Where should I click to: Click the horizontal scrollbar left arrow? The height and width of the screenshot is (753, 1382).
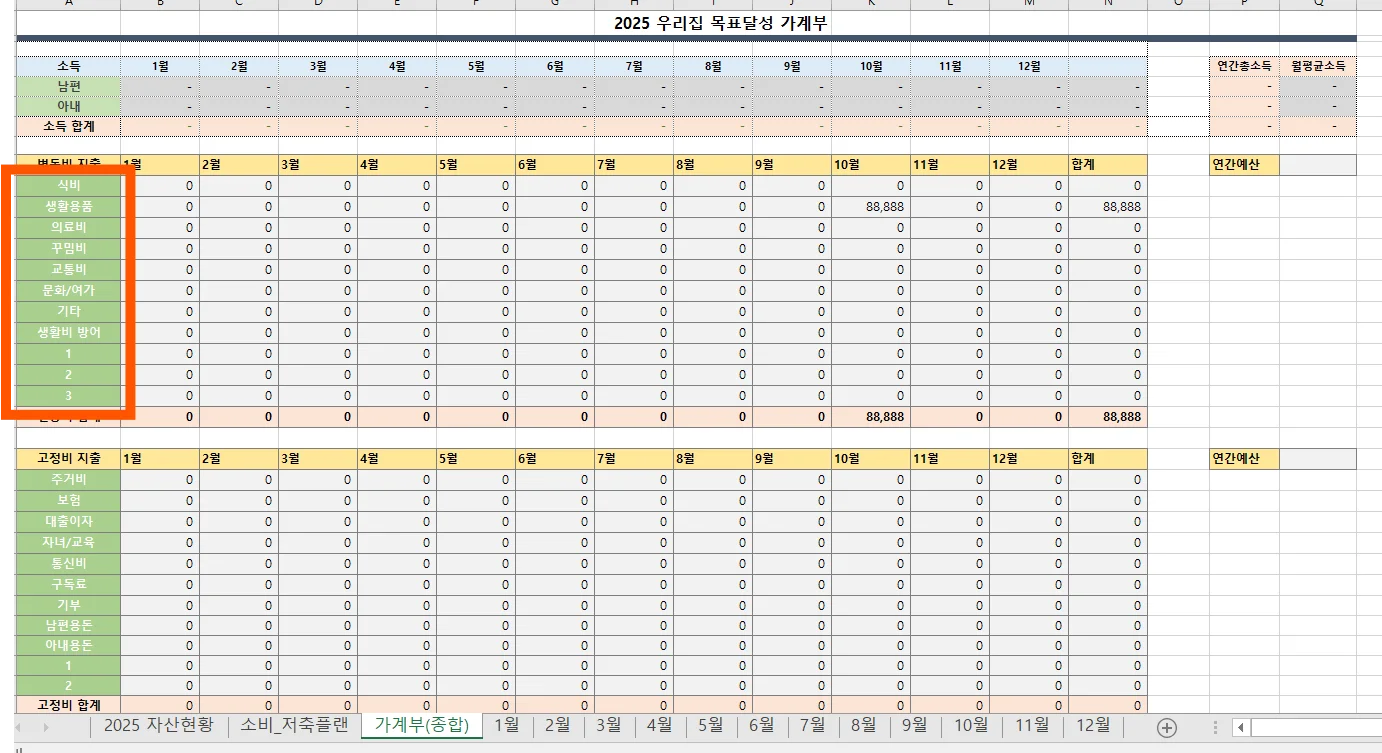point(1240,727)
